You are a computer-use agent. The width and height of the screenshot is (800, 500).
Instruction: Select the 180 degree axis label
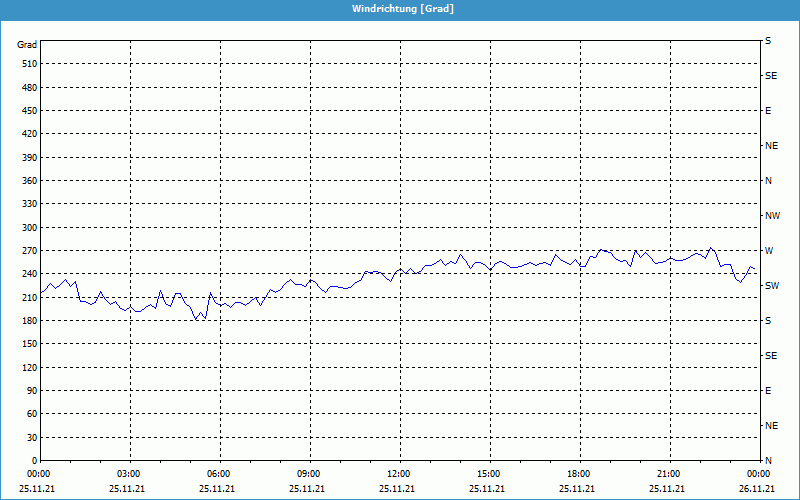pyautogui.click(x=28, y=321)
